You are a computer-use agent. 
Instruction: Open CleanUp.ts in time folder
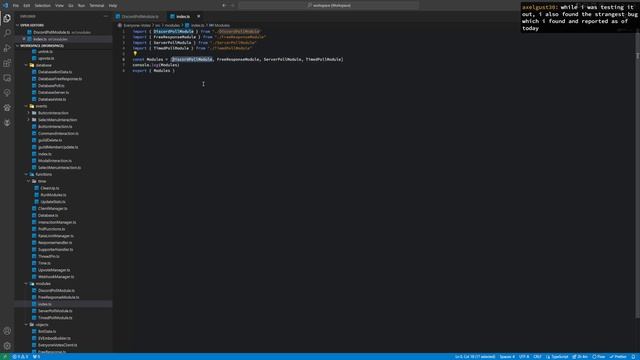(x=49, y=188)
